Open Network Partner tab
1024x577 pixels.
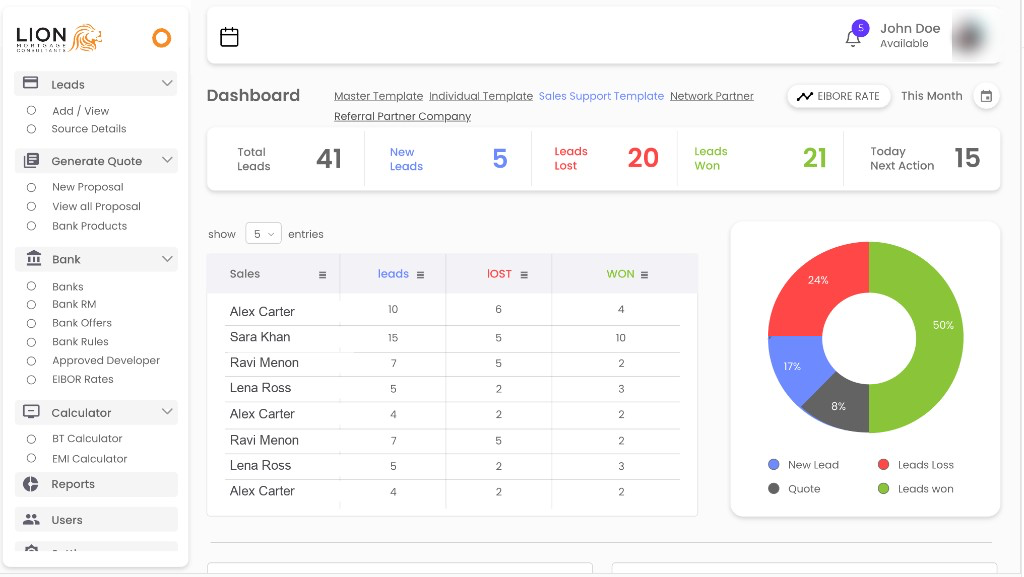click(712, 96)
